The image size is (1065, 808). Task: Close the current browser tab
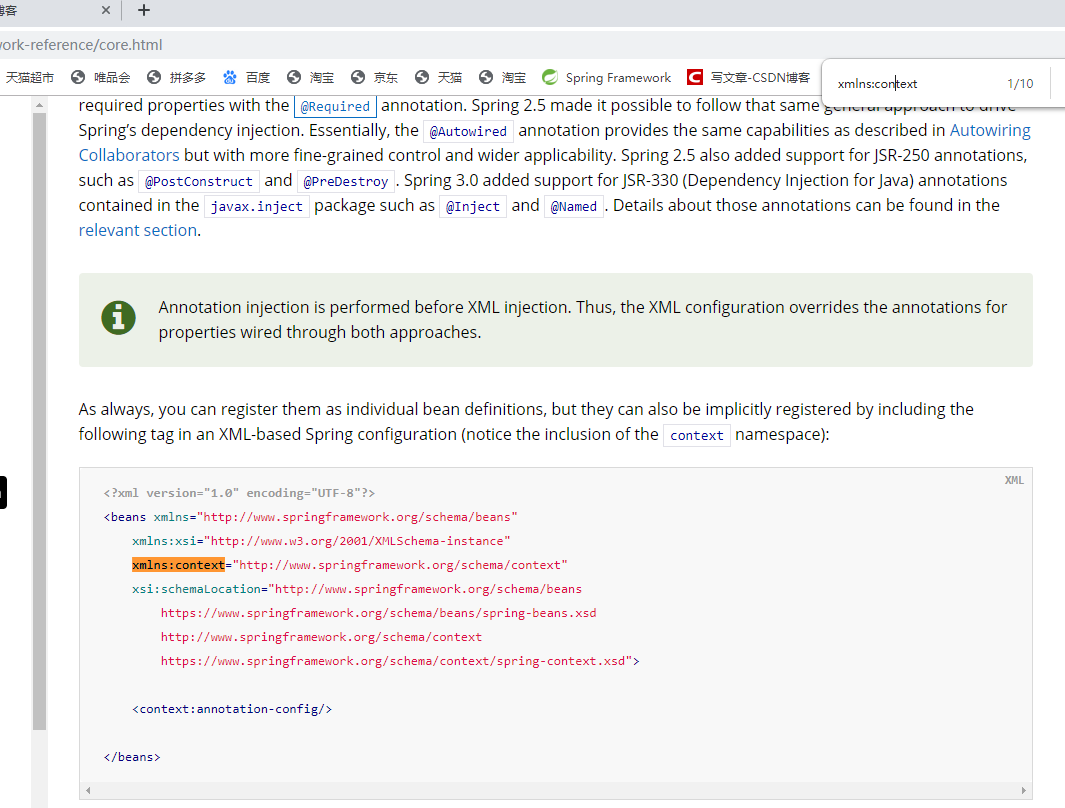pyautogui.click(x=105, y=10)
